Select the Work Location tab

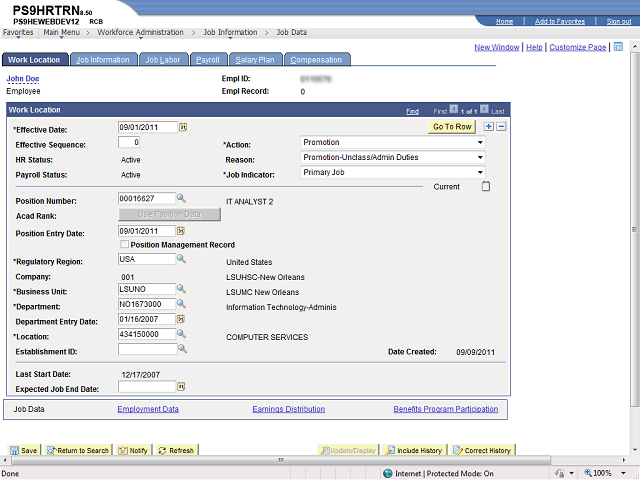[34, 60]
